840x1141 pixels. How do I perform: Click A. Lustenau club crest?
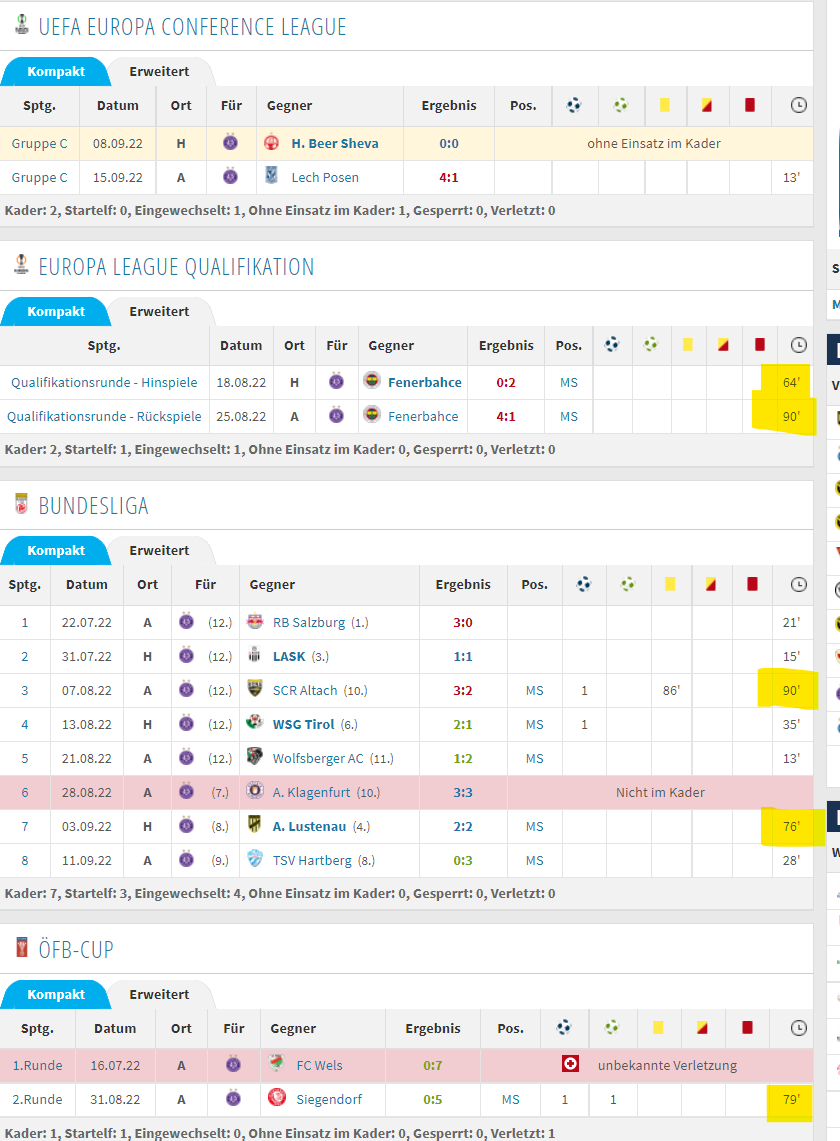click(255, 824)
